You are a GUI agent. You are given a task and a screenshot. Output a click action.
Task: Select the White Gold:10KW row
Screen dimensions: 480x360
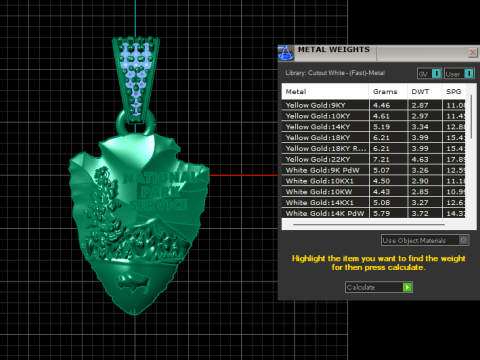pyautogui.click(x=373, y=192)
